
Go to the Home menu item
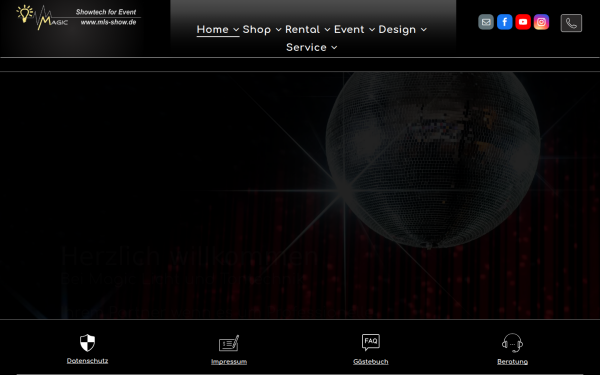tap(212, 29)
